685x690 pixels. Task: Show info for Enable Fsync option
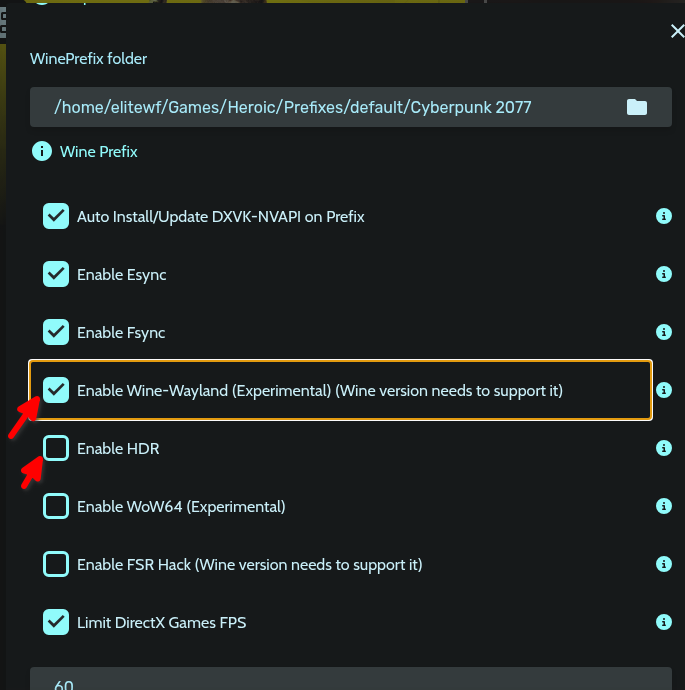(663, 332)
